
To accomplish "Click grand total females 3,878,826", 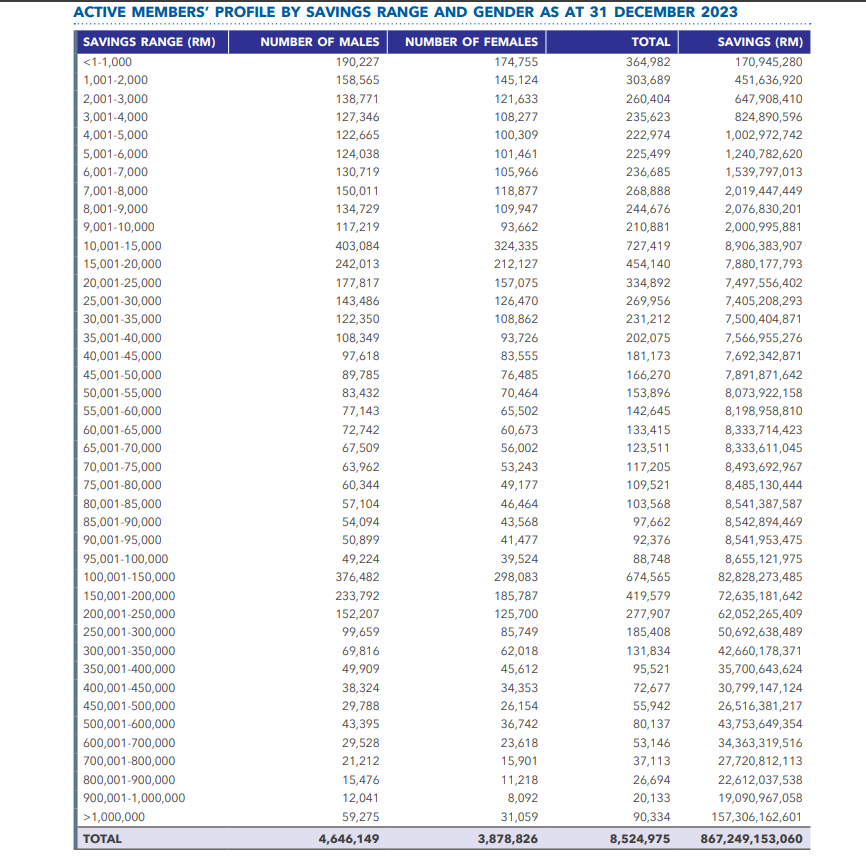I will (508, 839).
